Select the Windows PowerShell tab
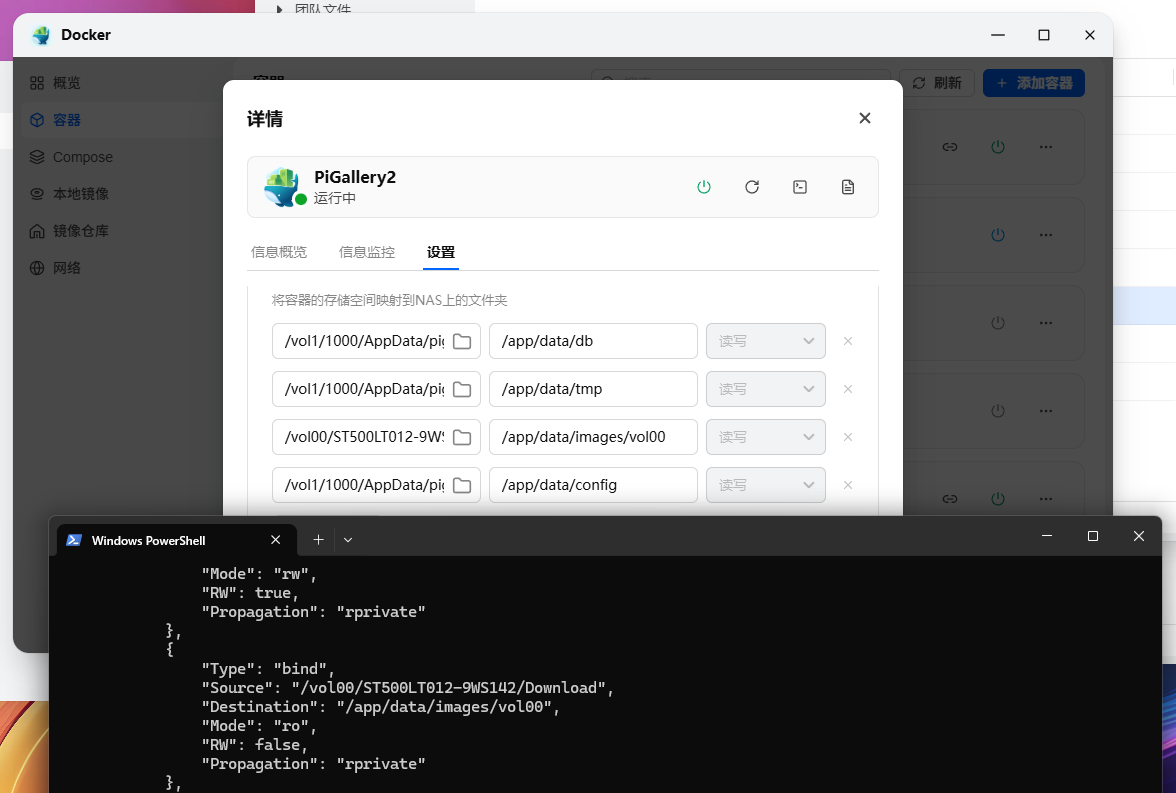Viewport: 1176px width, 793px height. coord(177,540)
